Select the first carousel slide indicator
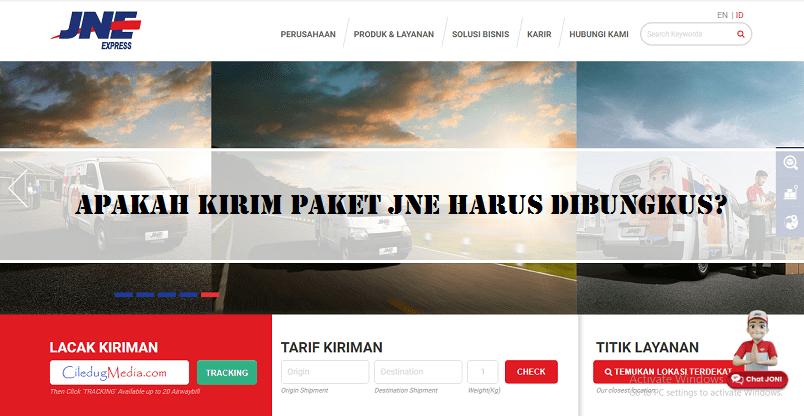The height and width of the screenshot is (416, 804). (123, 295)
